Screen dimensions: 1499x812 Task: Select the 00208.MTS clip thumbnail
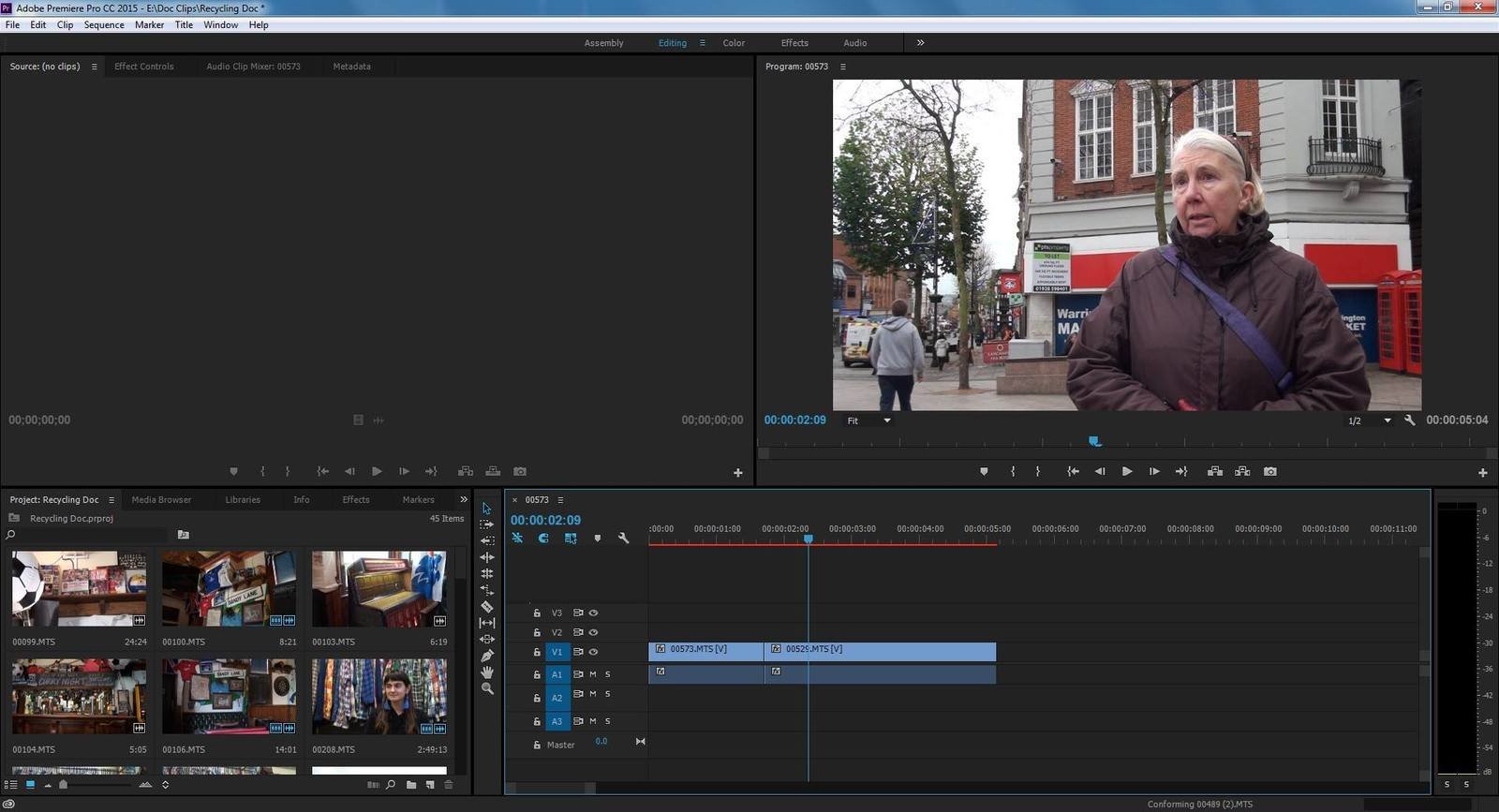(x=378, y=697)
